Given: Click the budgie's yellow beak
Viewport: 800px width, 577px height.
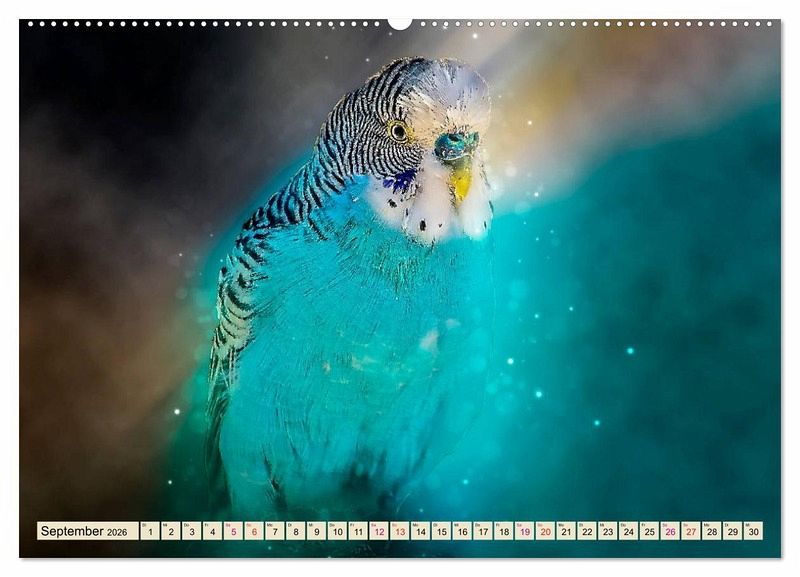Looking at the screenshot, I should pos(461,180).
